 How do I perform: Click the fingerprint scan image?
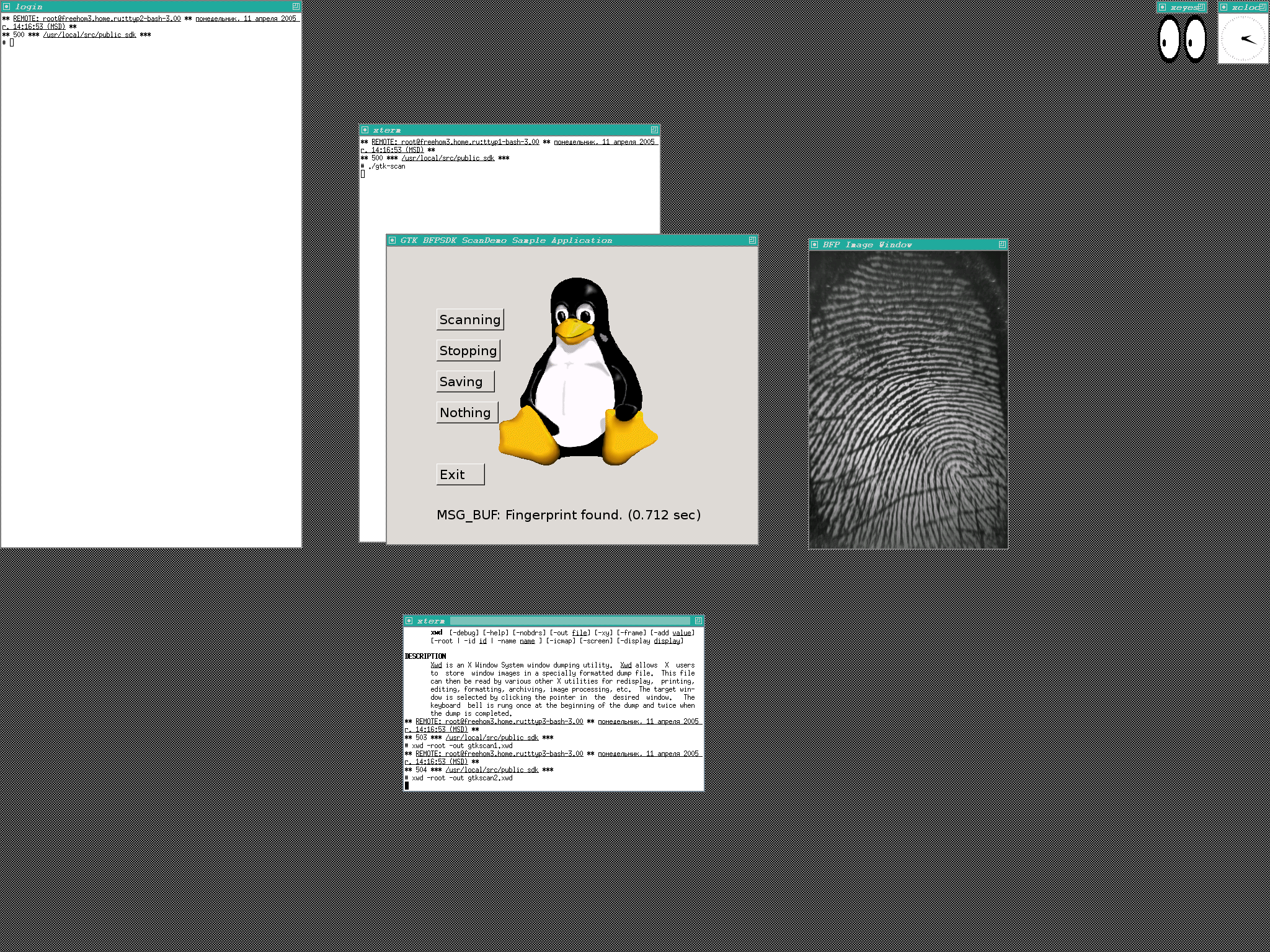point(908,400)
